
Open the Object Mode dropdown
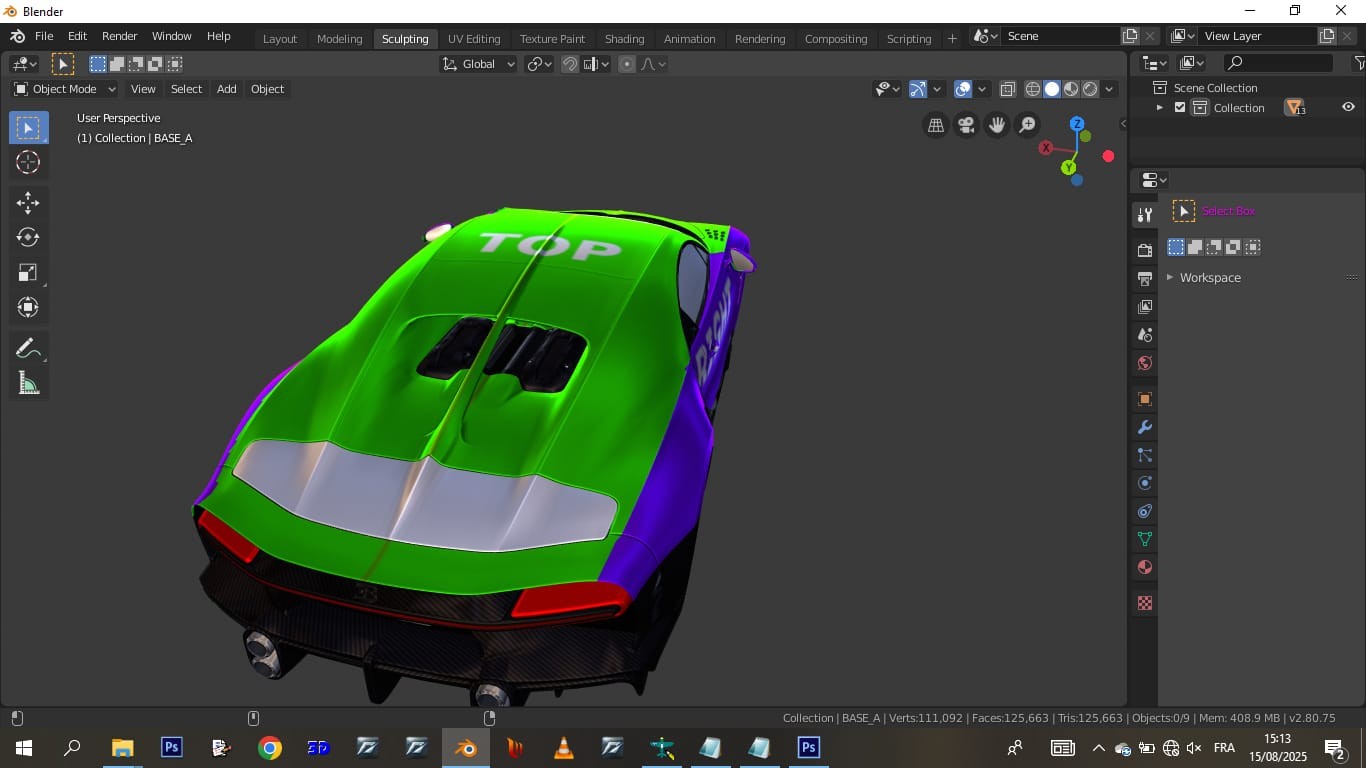pos(65,89)
